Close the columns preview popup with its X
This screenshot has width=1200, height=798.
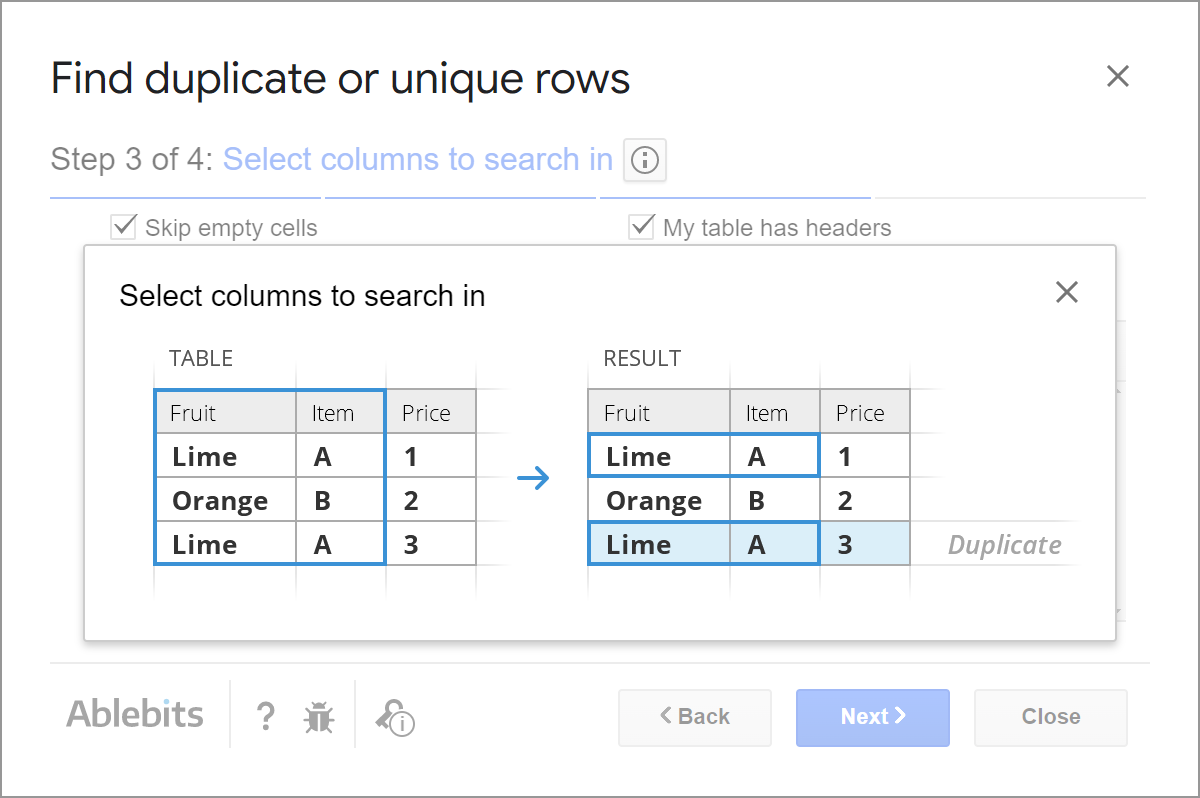point(1066,292)
